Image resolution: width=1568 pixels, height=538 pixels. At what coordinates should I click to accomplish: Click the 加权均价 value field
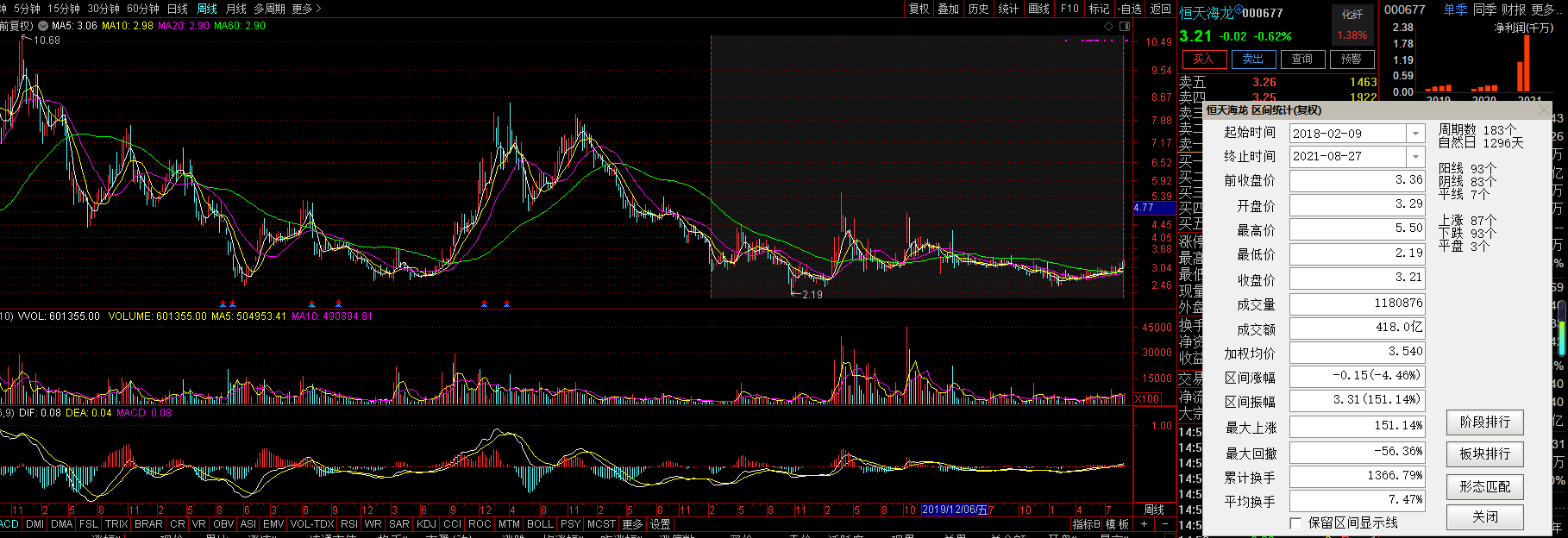click(1357, 353)
